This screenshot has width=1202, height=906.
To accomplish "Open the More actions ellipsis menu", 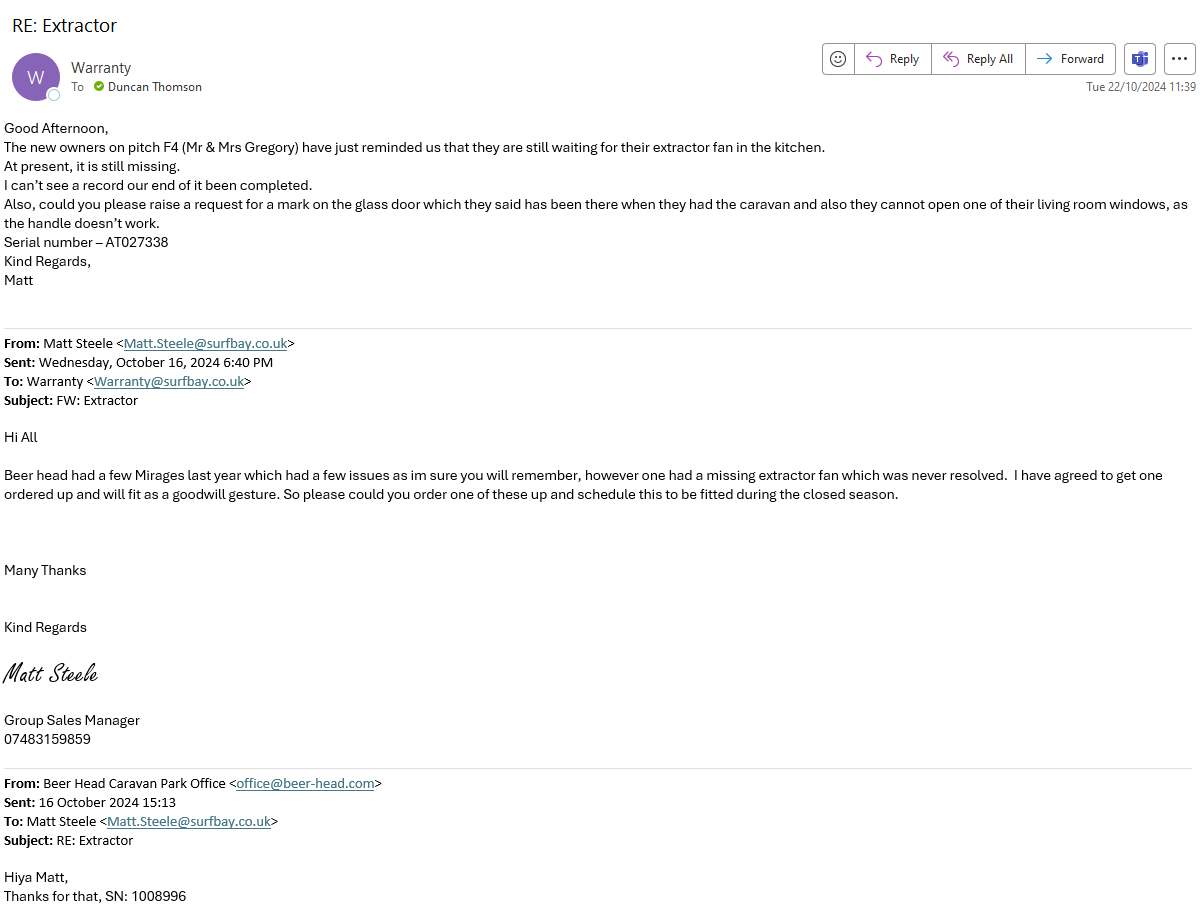I will [1180, 59].
